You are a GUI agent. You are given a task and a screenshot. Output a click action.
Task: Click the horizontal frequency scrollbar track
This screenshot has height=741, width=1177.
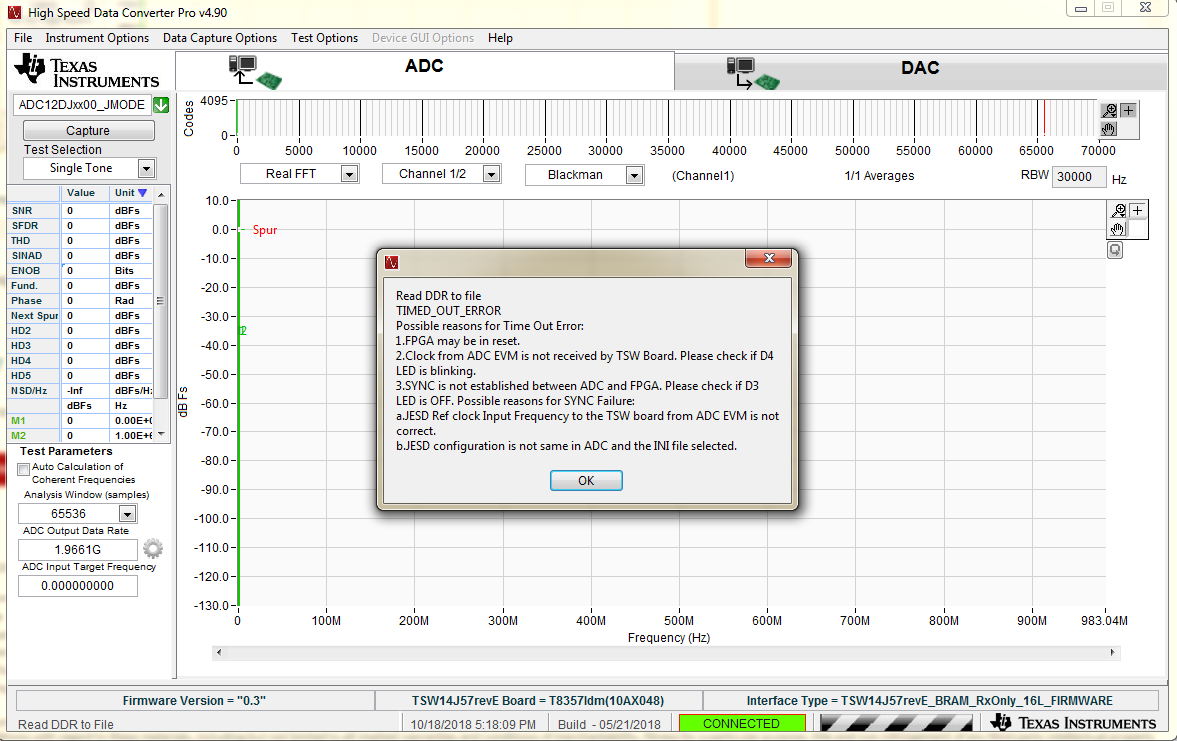pos(666,652)
